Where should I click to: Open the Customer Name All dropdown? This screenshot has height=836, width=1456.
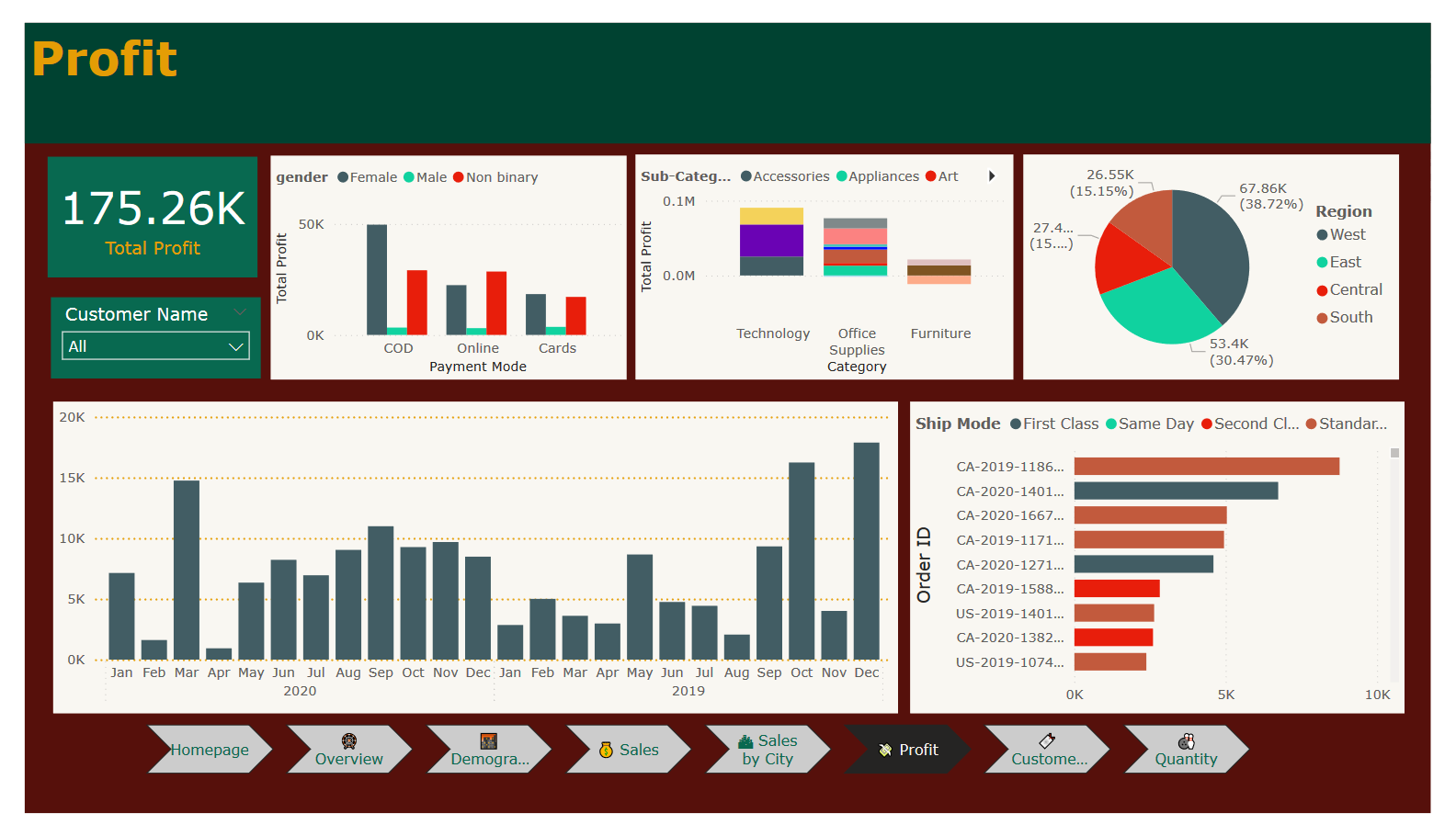click(x=155, y=346)
